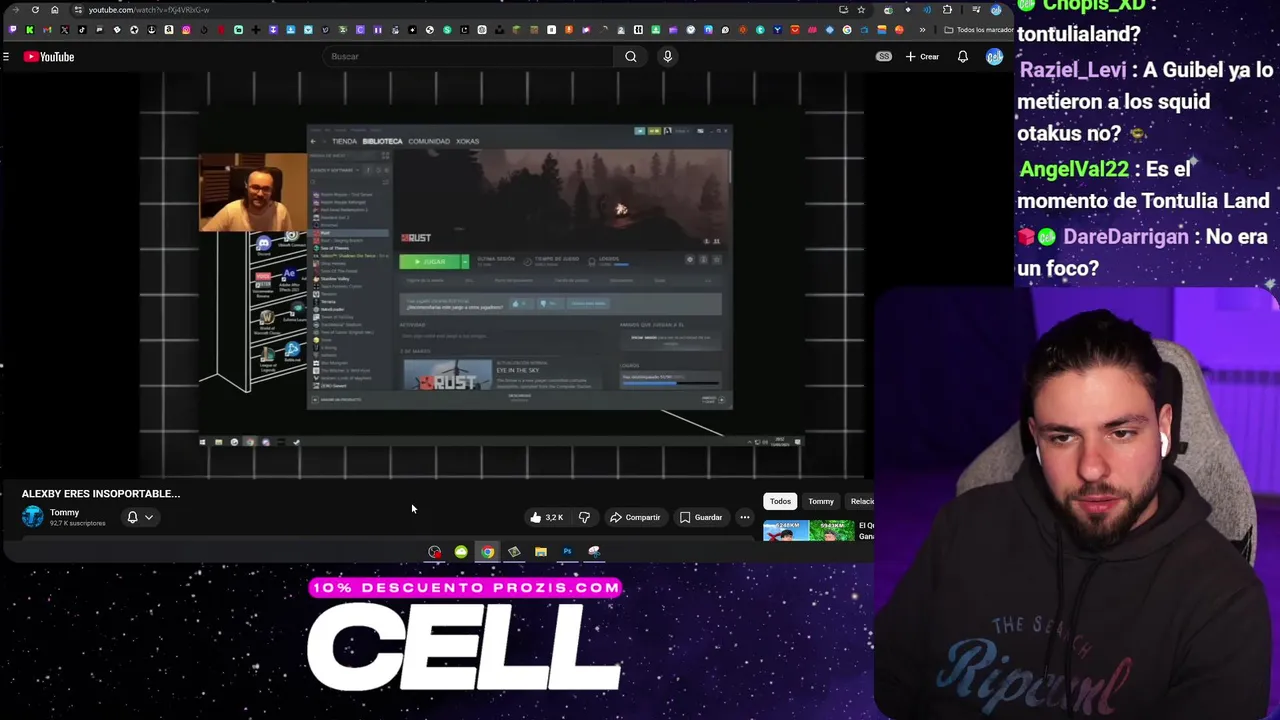Open YouTube notifications bell in header
Image resolution: width=1280 pixels, height=720 pixels.
[x=962, y=57]
